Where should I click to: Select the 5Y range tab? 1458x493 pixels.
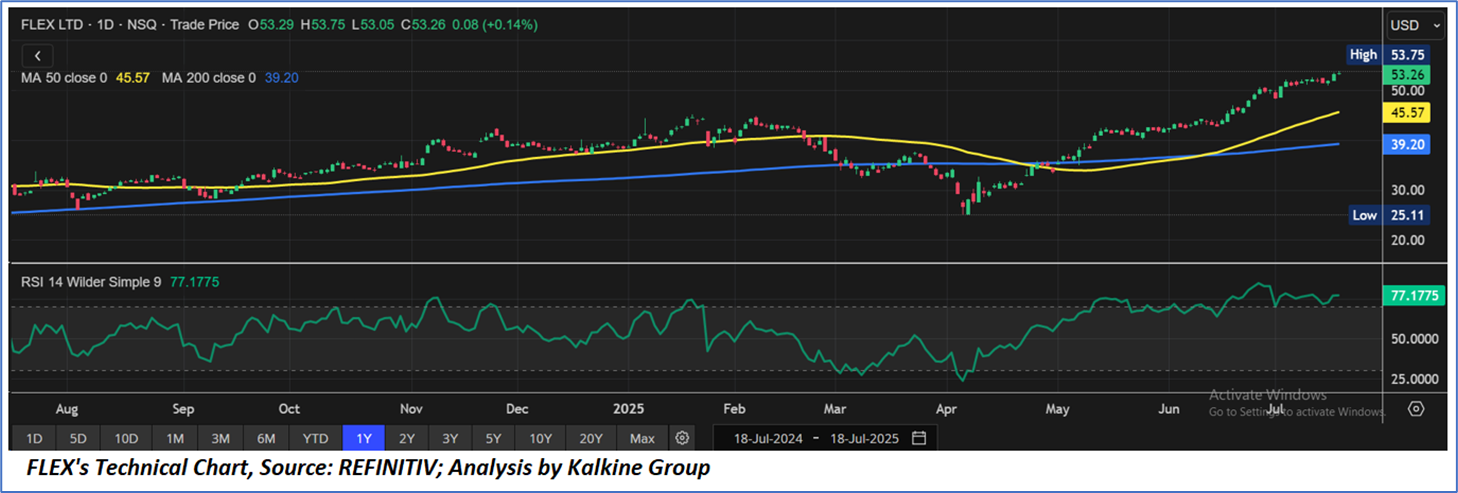tap(495, 438)
